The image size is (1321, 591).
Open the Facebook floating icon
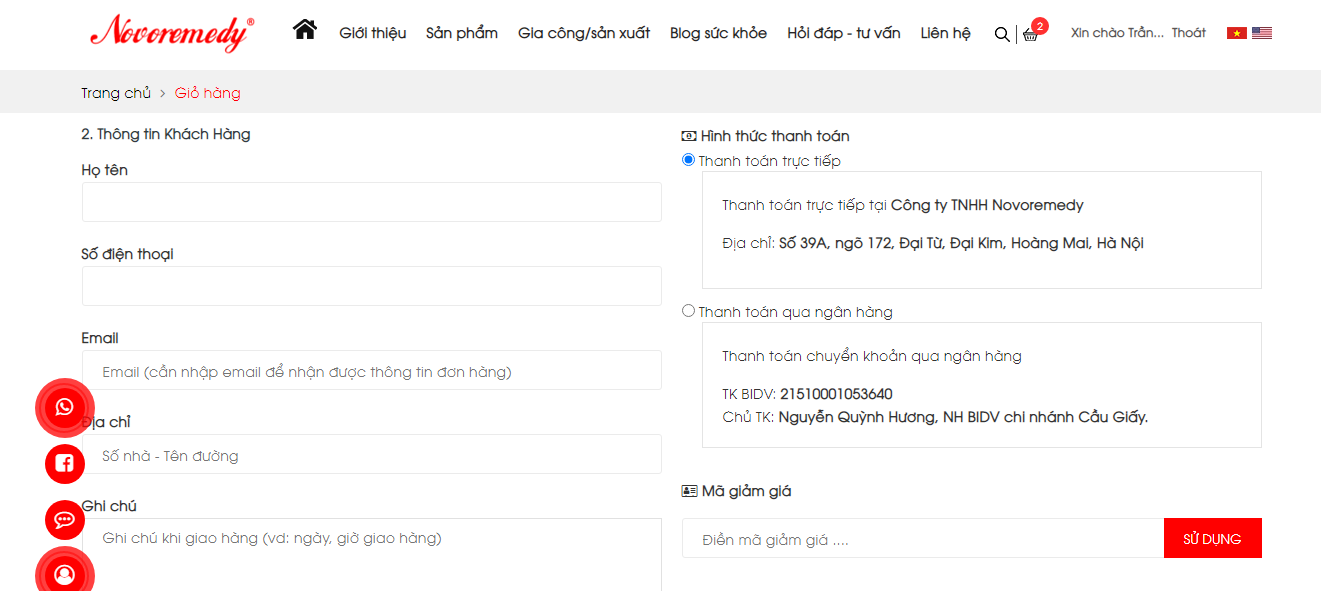click(65, 463)
